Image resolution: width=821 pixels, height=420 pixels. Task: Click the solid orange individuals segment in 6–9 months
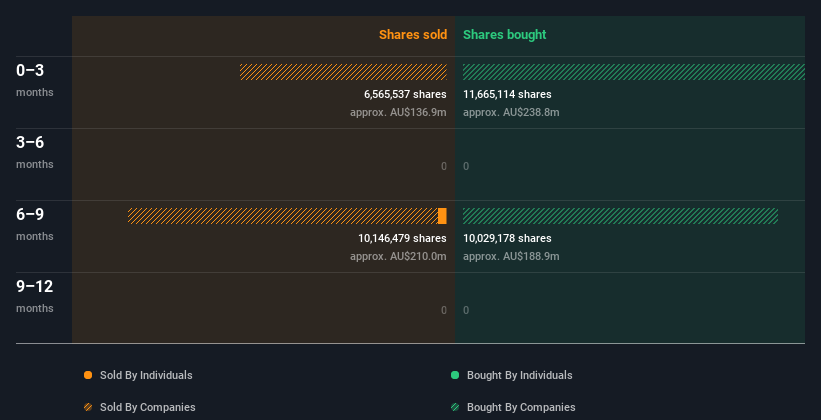(442, 216)
